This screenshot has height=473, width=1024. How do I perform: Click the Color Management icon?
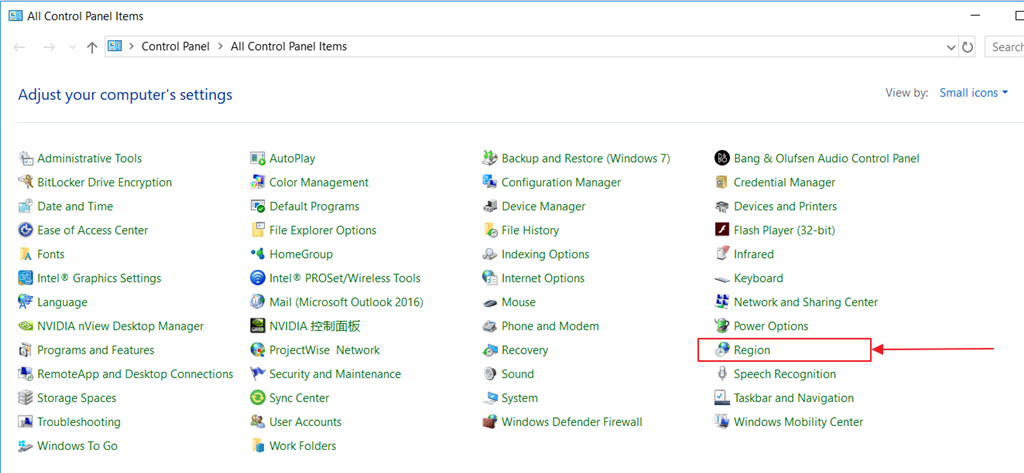pos(258,182)
